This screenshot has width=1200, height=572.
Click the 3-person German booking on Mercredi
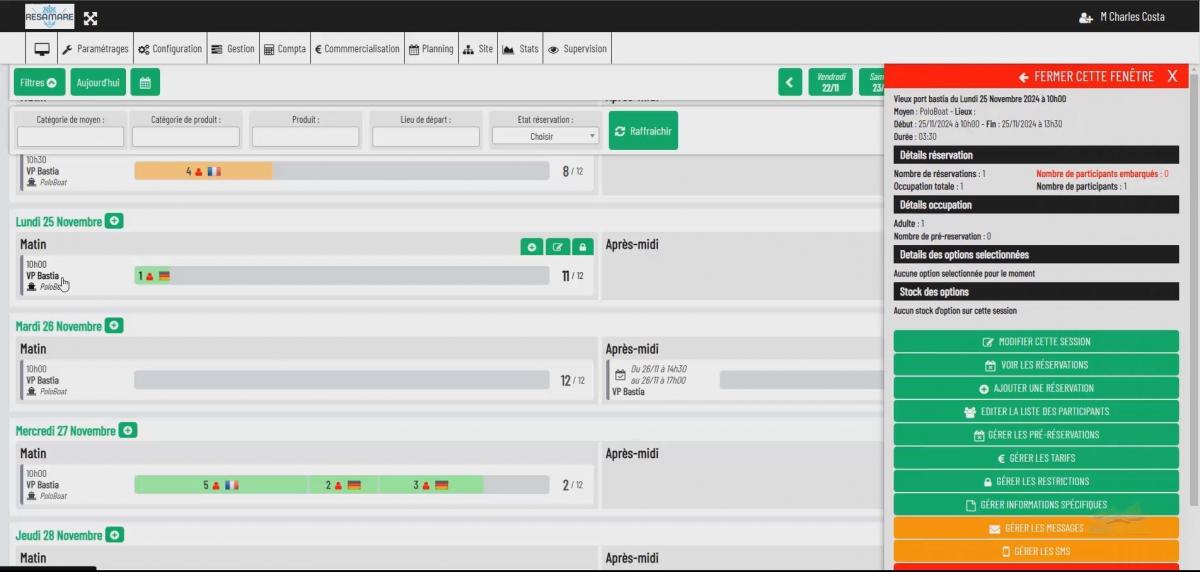click(x=430, y=485)
